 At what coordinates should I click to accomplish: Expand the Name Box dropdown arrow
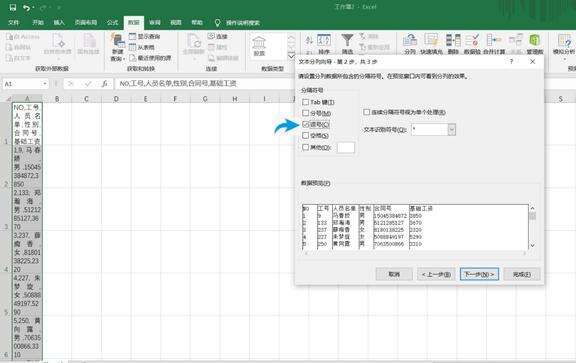tap(45, 84)
